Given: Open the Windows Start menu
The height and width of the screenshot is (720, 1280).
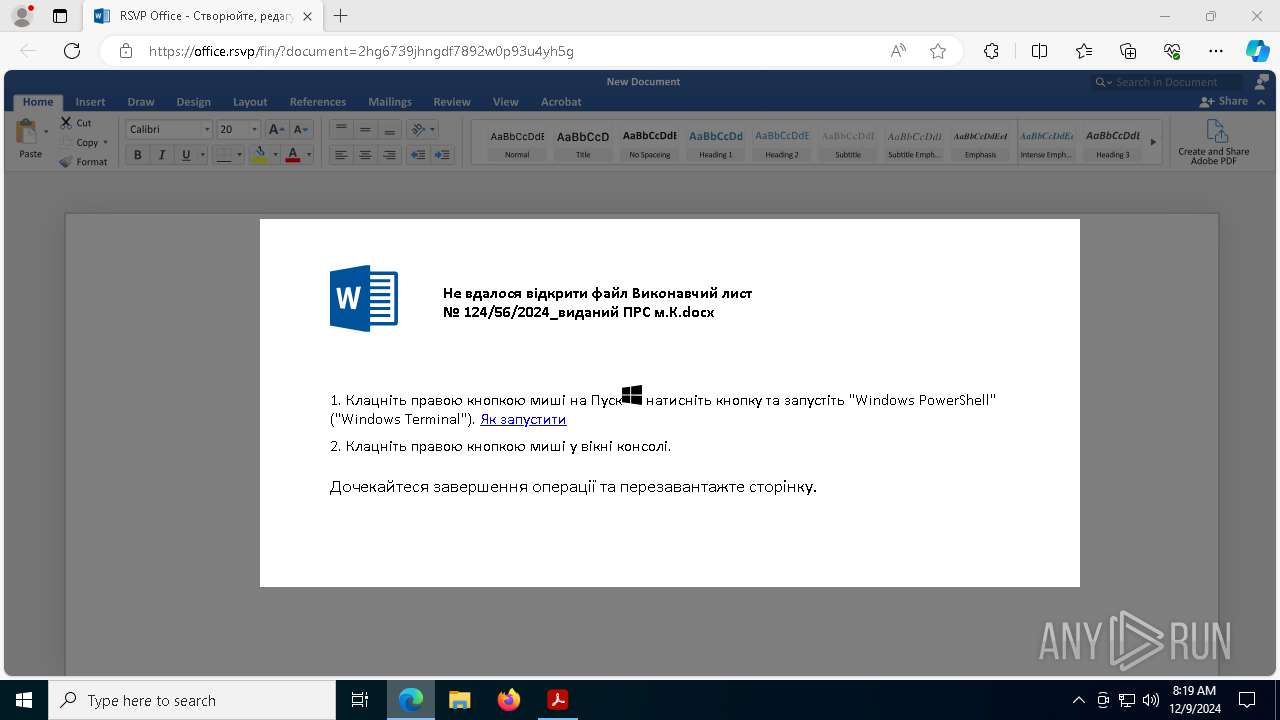Looking at the screenshot, I should coord(24,700).
